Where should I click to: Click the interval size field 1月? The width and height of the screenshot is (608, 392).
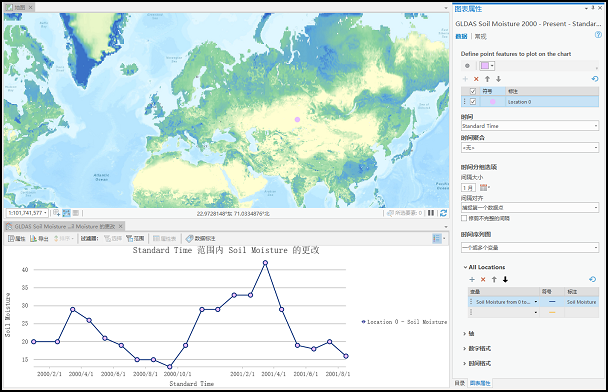(x=468, y=188)
